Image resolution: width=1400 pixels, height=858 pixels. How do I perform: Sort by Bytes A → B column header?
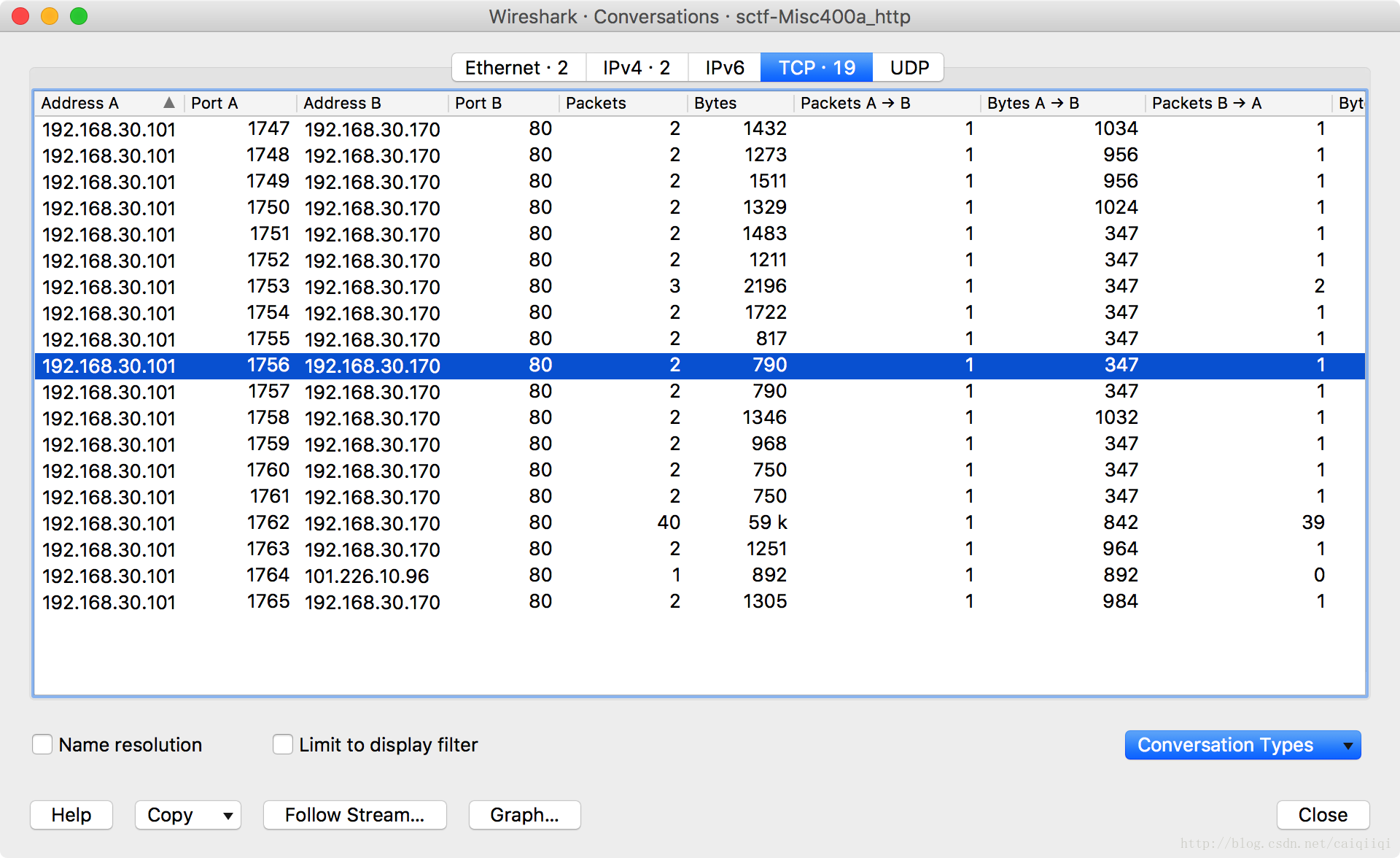[x=1063, y=103]
